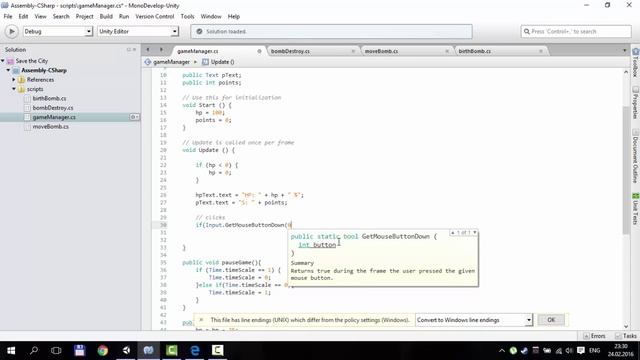Collapse the Save the City solution node
This screenshot has height=360, width=640.
click(3, 61)
